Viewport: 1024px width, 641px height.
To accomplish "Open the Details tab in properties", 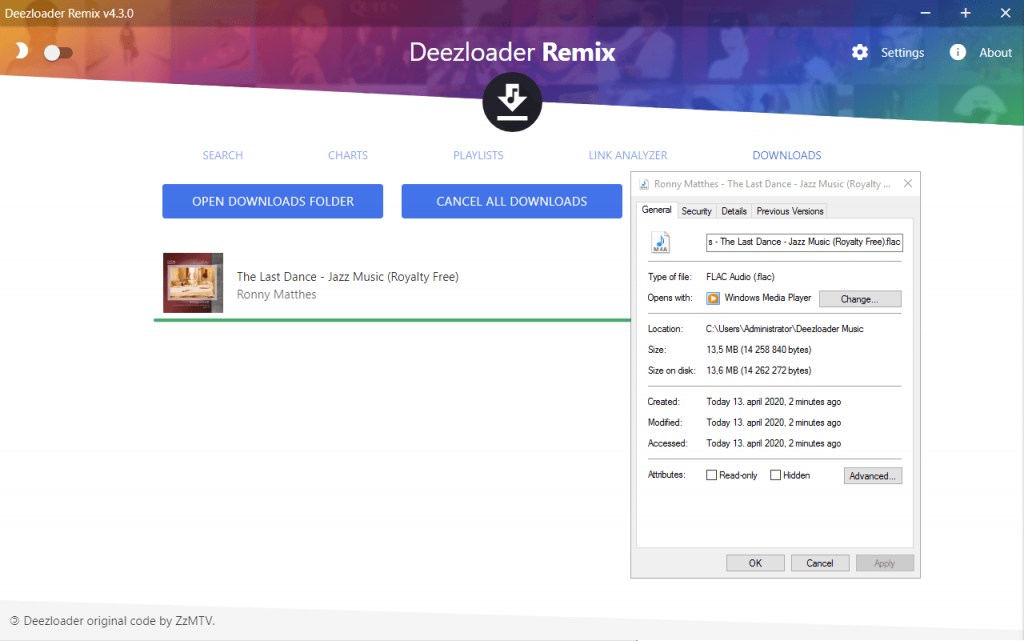I will [733, 211].
